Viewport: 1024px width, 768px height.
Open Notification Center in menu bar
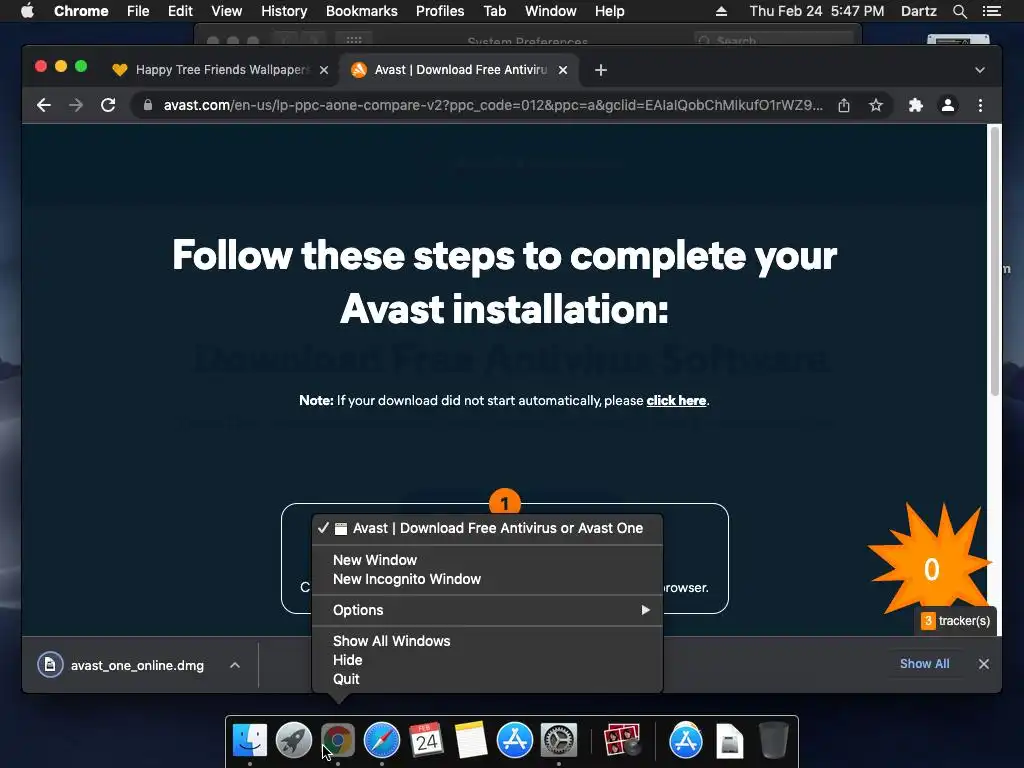click(x=991, y=11)
